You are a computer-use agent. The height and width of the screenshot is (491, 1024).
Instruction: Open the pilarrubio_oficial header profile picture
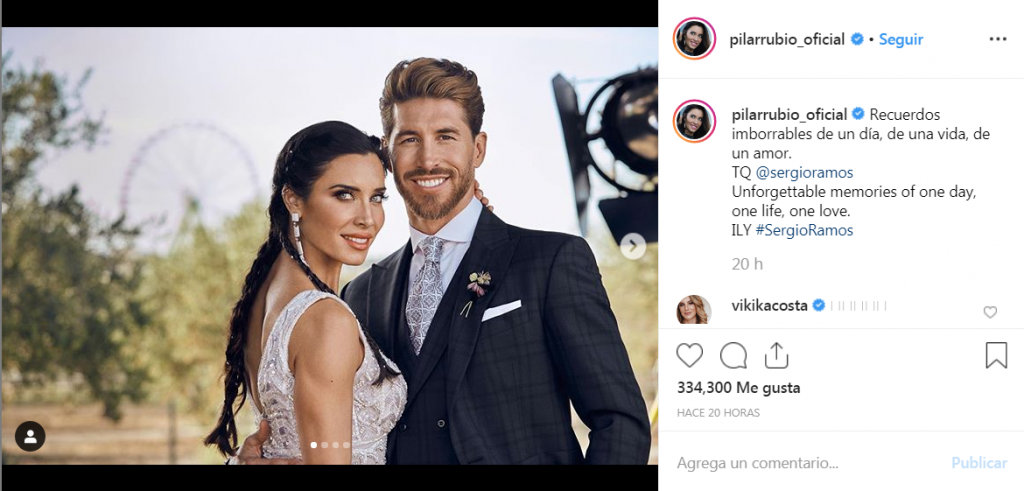[x=694, y=39]
